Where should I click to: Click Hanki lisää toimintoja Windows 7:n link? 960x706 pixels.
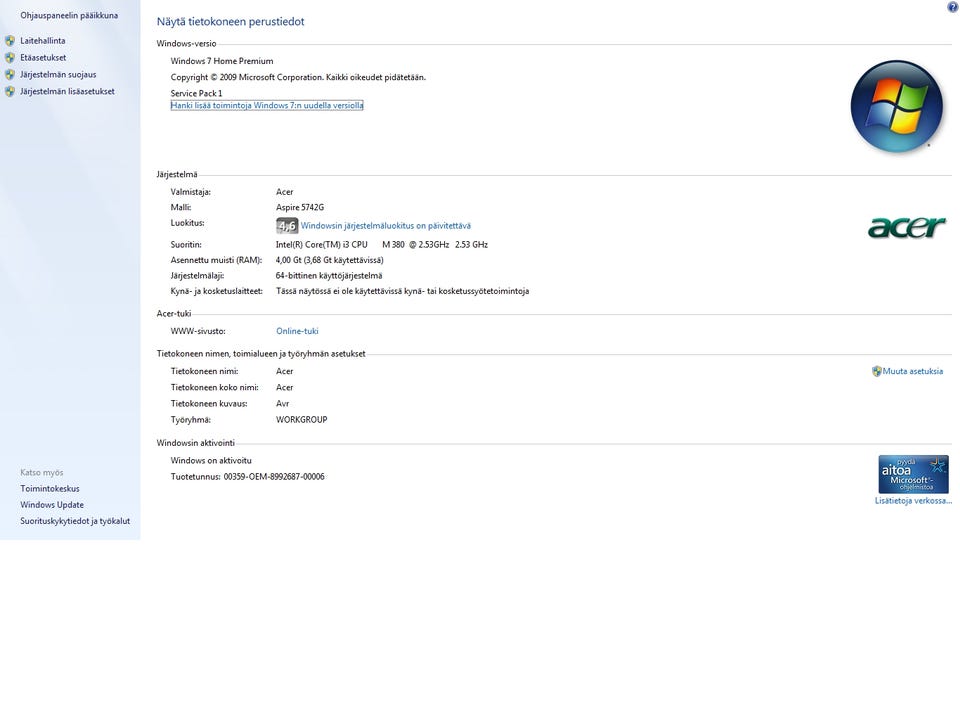[267, 105]
